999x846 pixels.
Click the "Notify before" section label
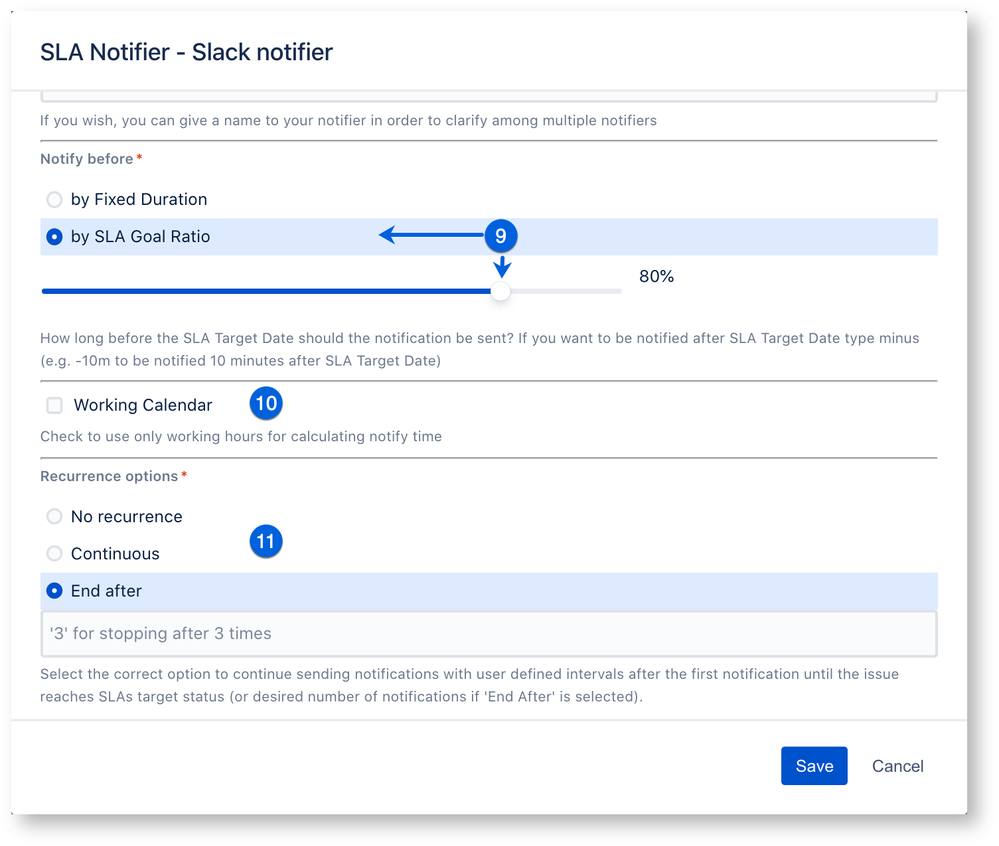(x=85, y=158)
